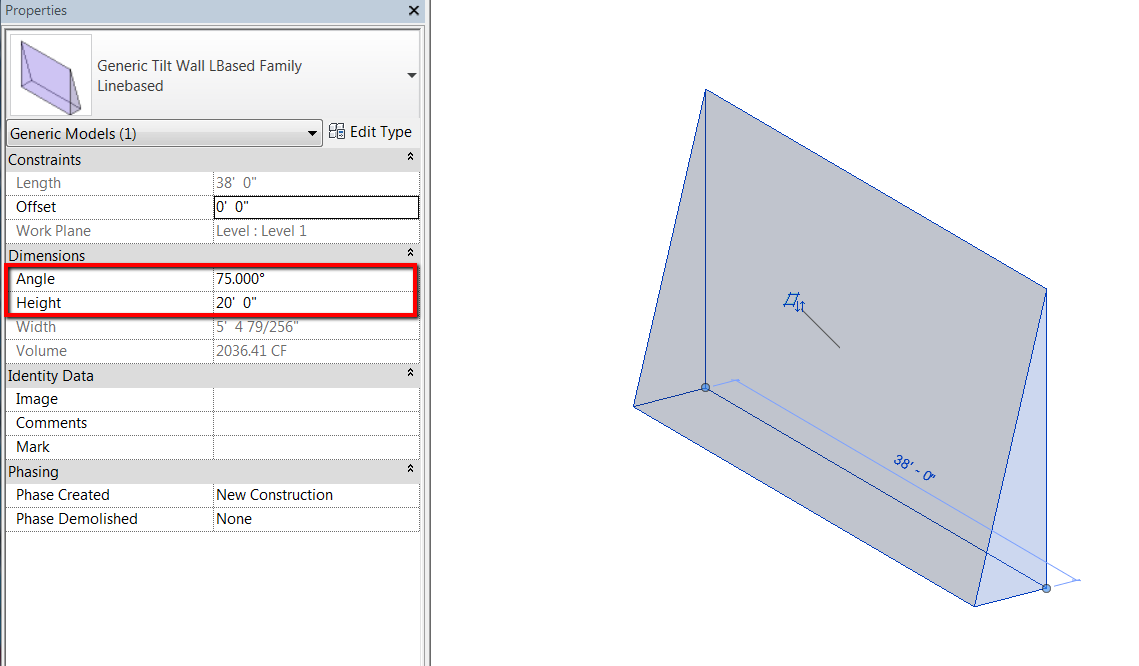Click the blue endpoint grip at wall base
1139x666 pixels.
[704, 388]
